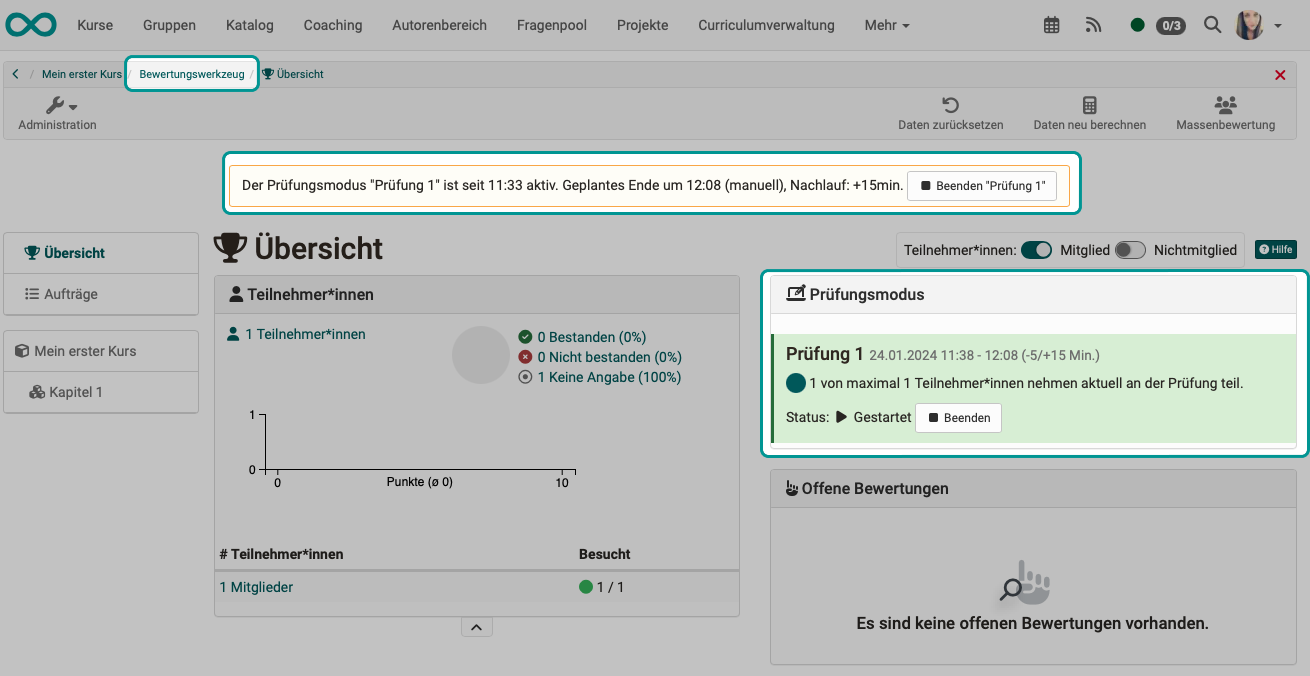The width and height of the screenshot is (1310, 676).
Task: Click the green participation progress indicator
Action: (x=589, y=587)
